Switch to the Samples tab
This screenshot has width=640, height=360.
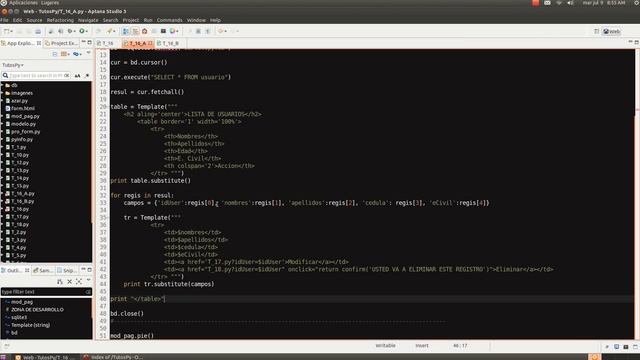[43, 271]
